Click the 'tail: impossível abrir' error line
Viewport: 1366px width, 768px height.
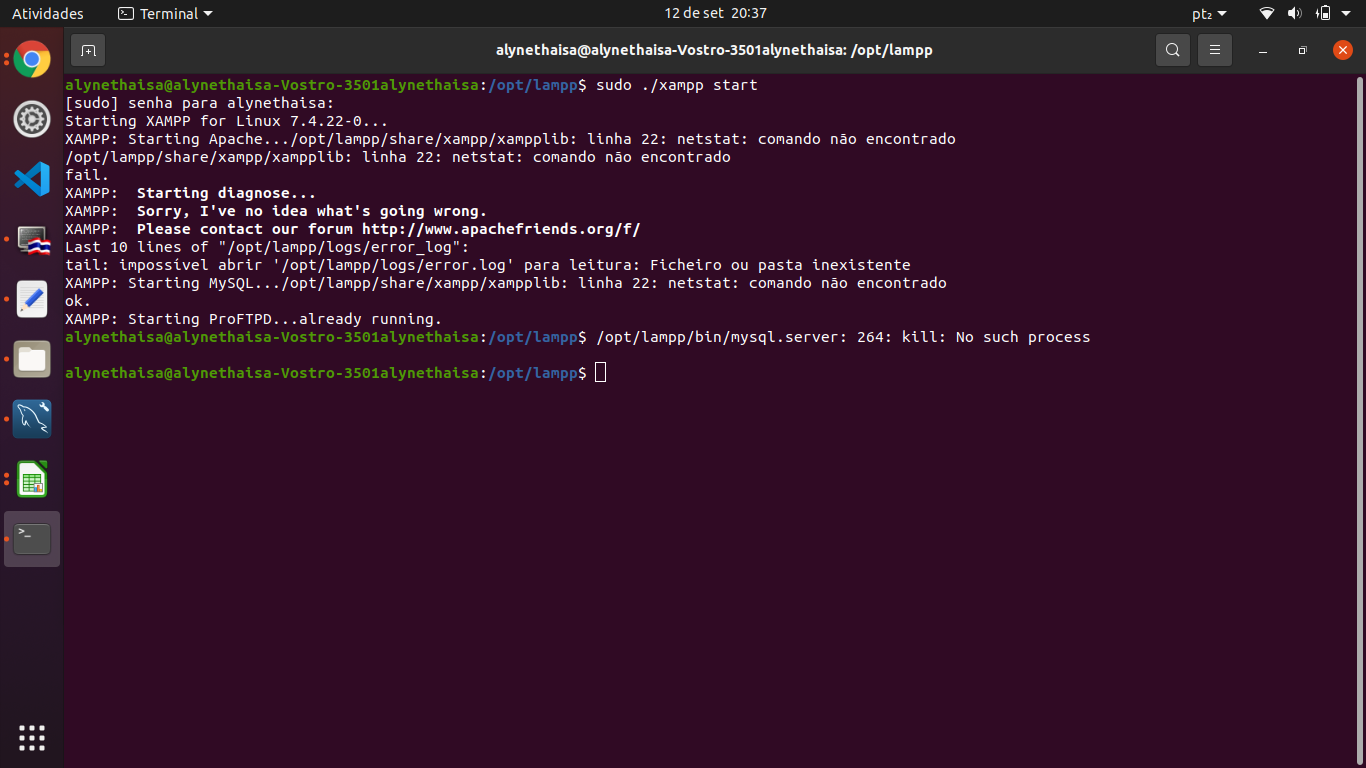coord(488,265)
